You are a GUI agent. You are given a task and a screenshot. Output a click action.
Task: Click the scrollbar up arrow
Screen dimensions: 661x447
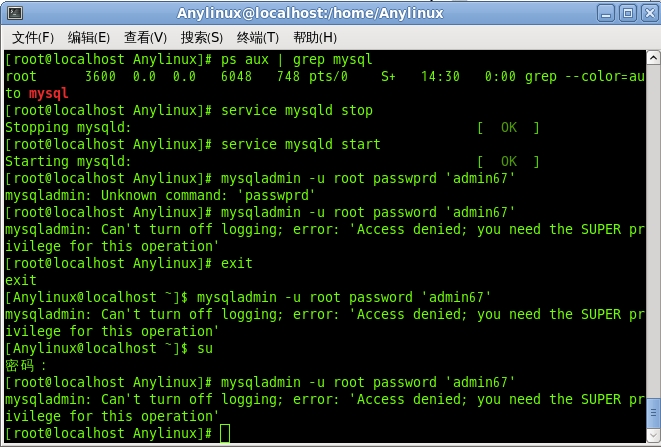point(653,57)
